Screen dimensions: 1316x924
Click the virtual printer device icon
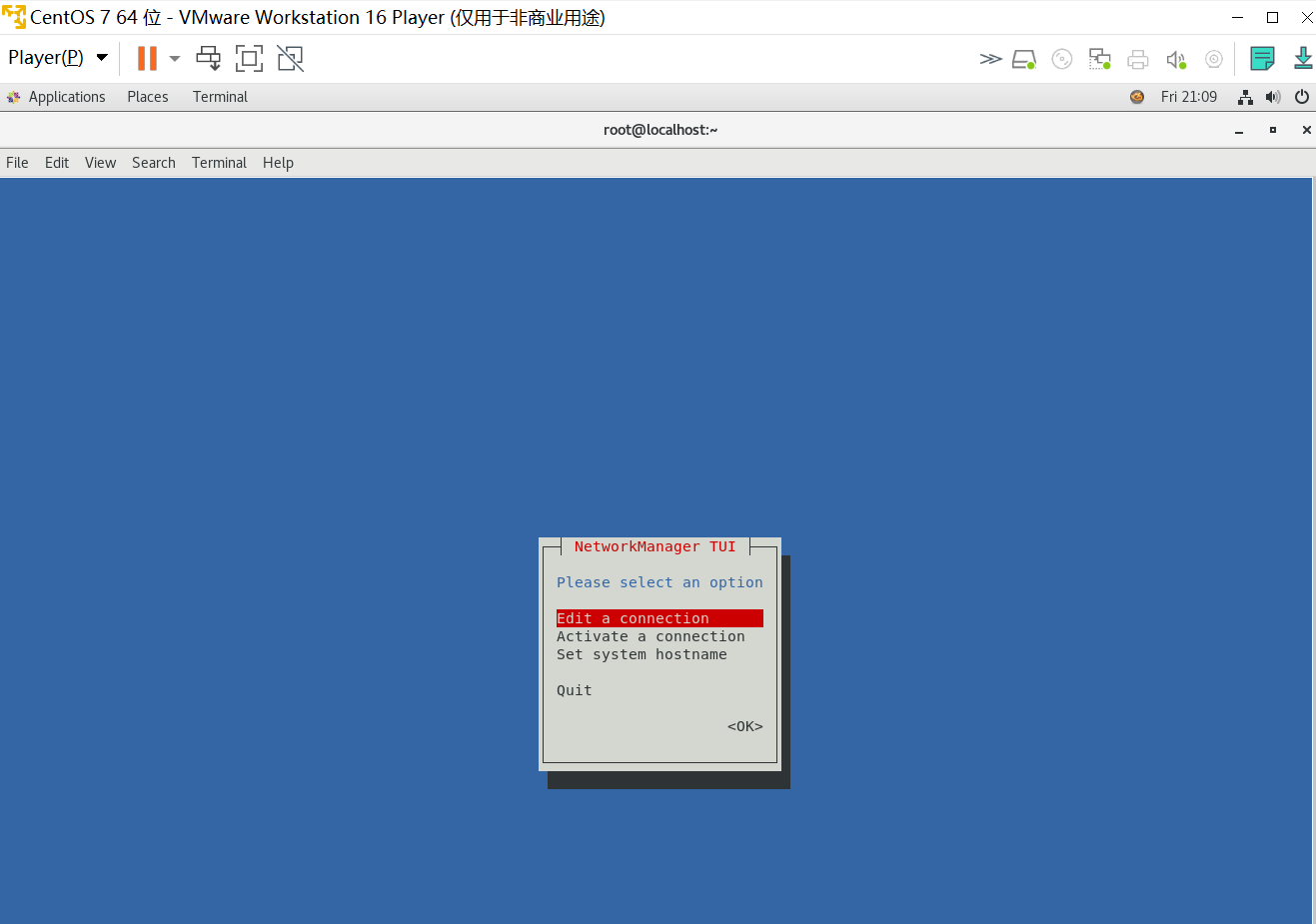pos(1138,59)
